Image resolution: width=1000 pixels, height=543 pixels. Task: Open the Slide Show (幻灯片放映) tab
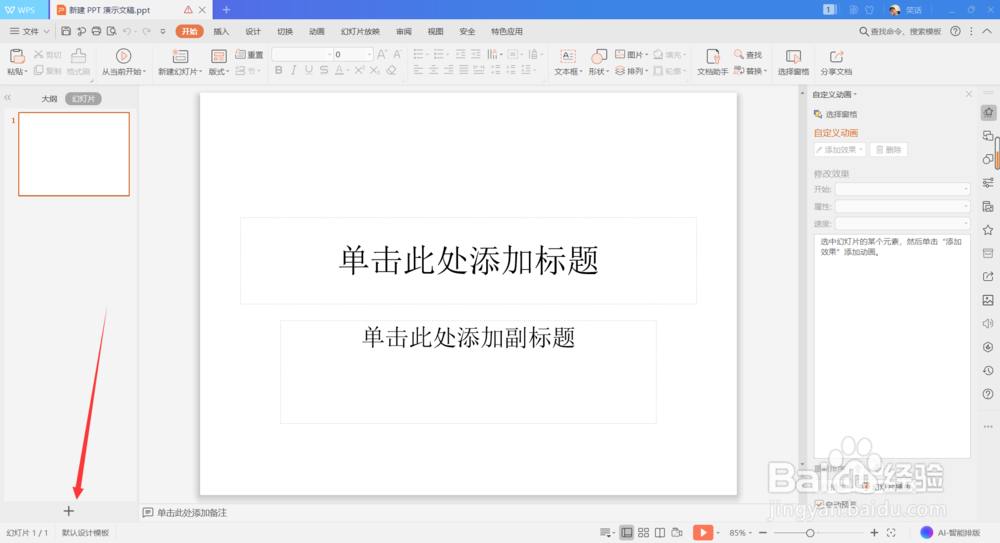coord(360,31)
